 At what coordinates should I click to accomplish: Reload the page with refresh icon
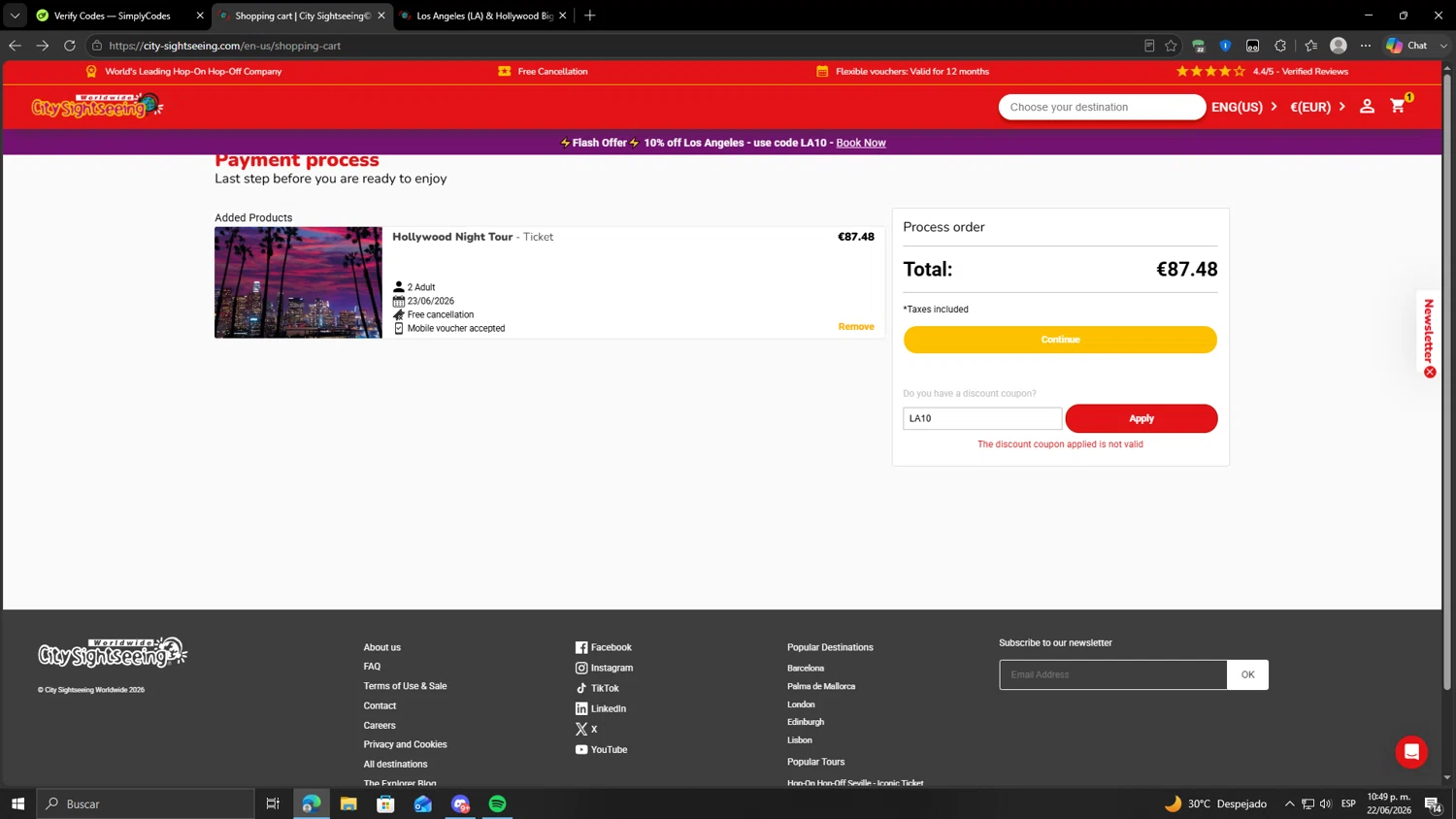point(70,46)
